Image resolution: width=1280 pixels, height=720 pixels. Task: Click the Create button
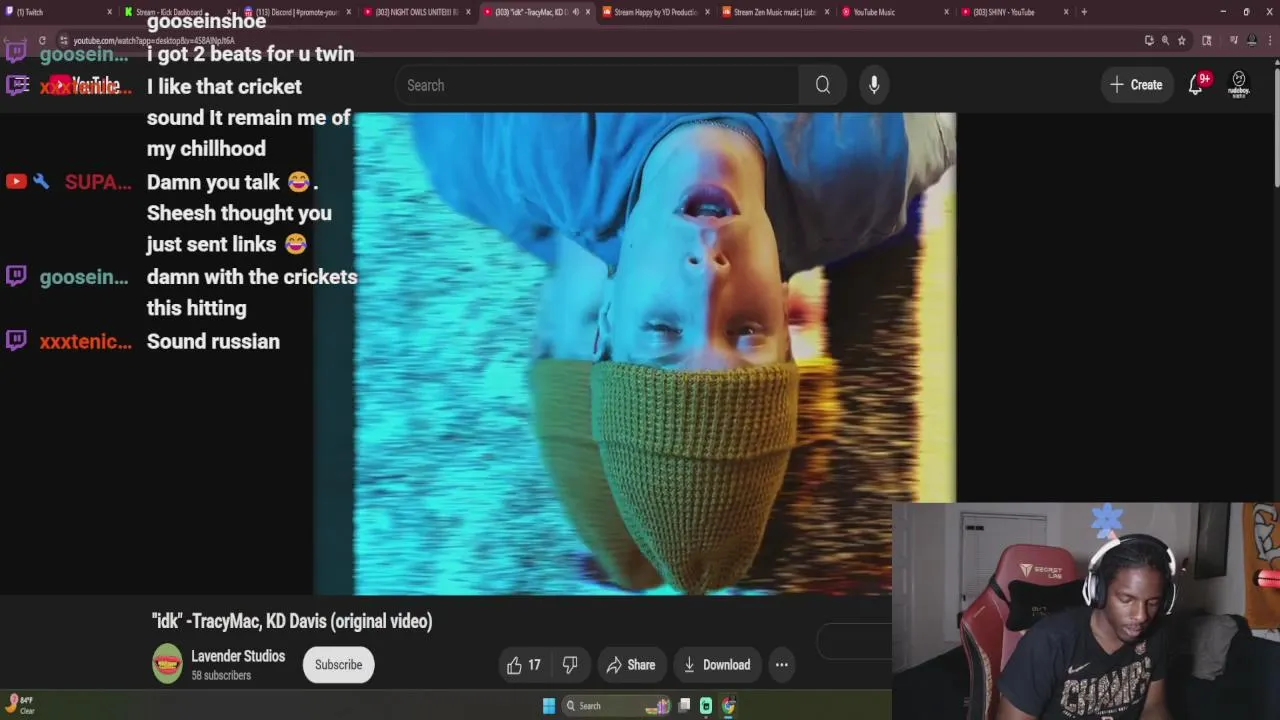click(x=1137, y=85)
